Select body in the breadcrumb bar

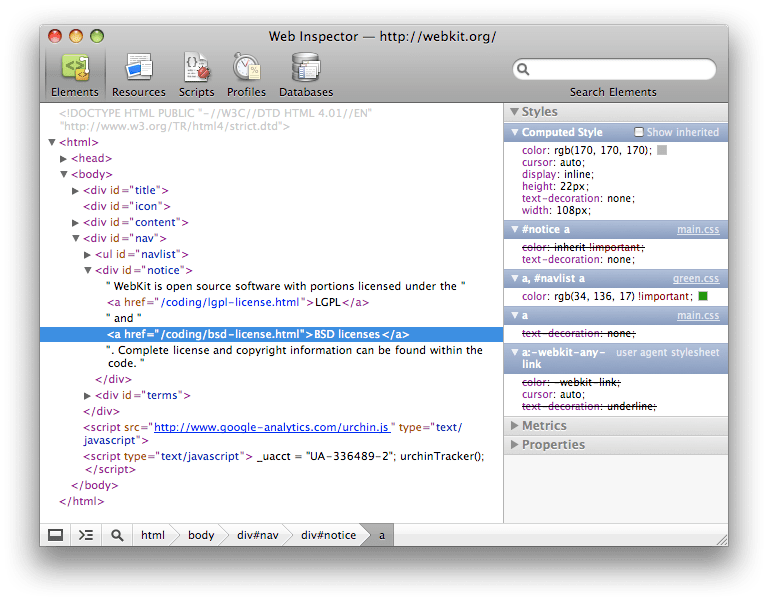(x=201, y=535)
